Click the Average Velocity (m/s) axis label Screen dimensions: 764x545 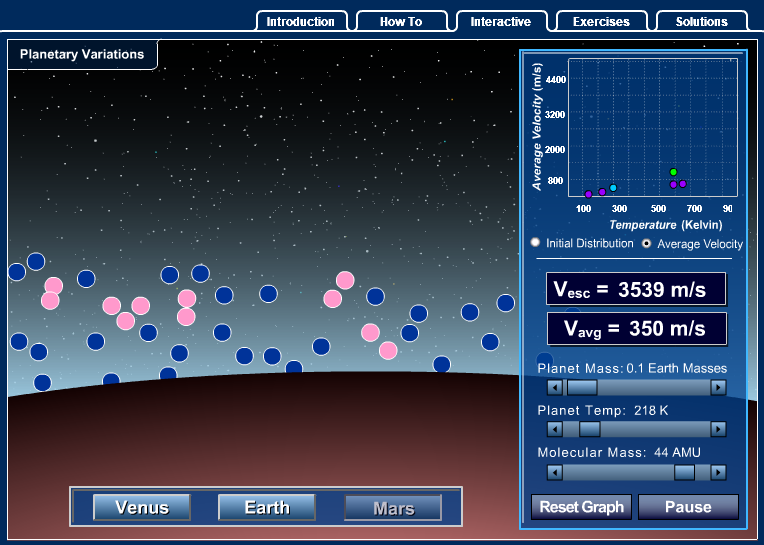(x=537, y=127)
